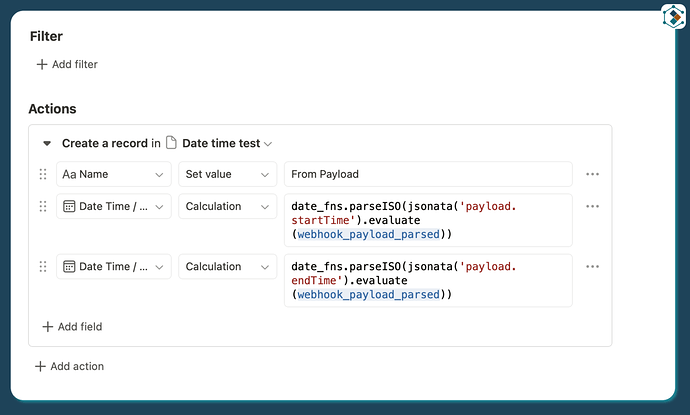Open the Name field selector dropdown
Image resolution: width=690 pixels, height=415 pixels.
(x=114, y=174)
